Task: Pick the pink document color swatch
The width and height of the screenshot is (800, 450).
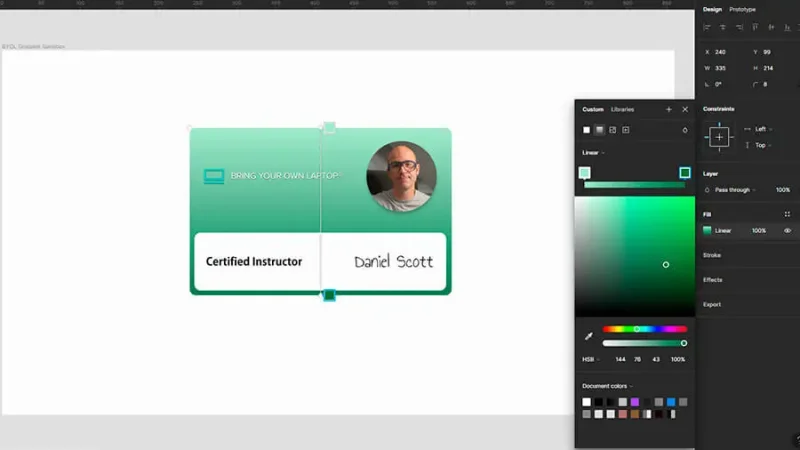Action: pos(622,414)
